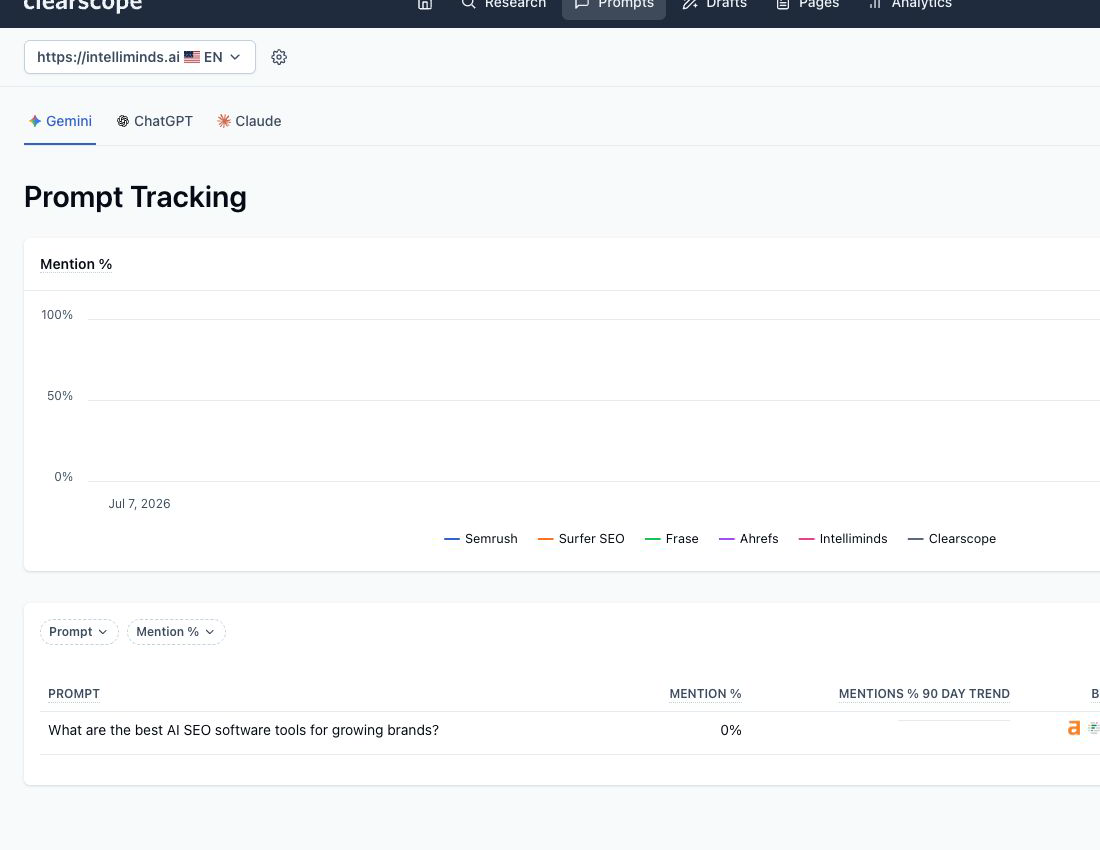Click the Mention % chart title

(76, 264)
